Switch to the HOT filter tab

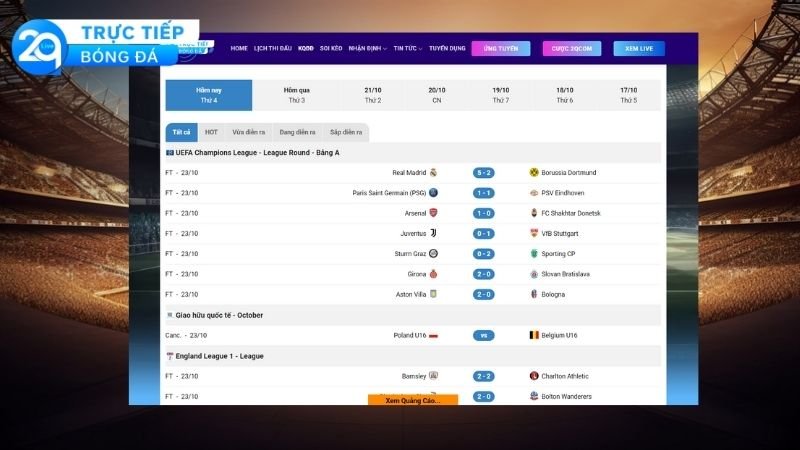tap(211, 132)
